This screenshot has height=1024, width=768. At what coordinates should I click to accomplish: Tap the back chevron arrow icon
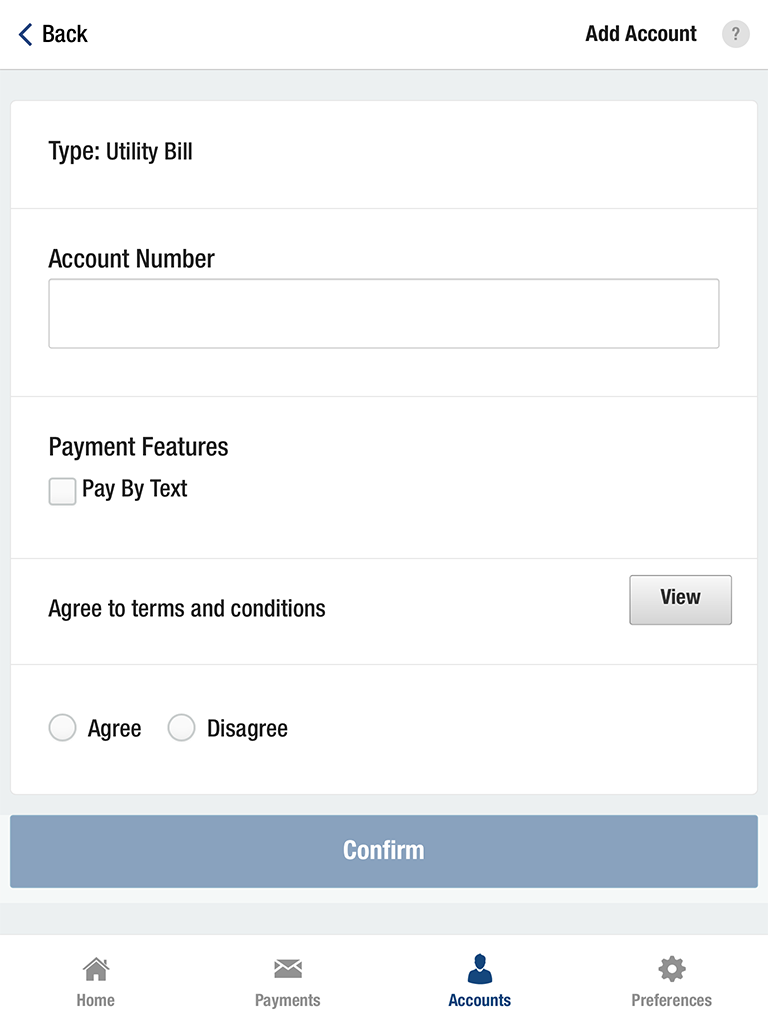[x=25, y=34]
